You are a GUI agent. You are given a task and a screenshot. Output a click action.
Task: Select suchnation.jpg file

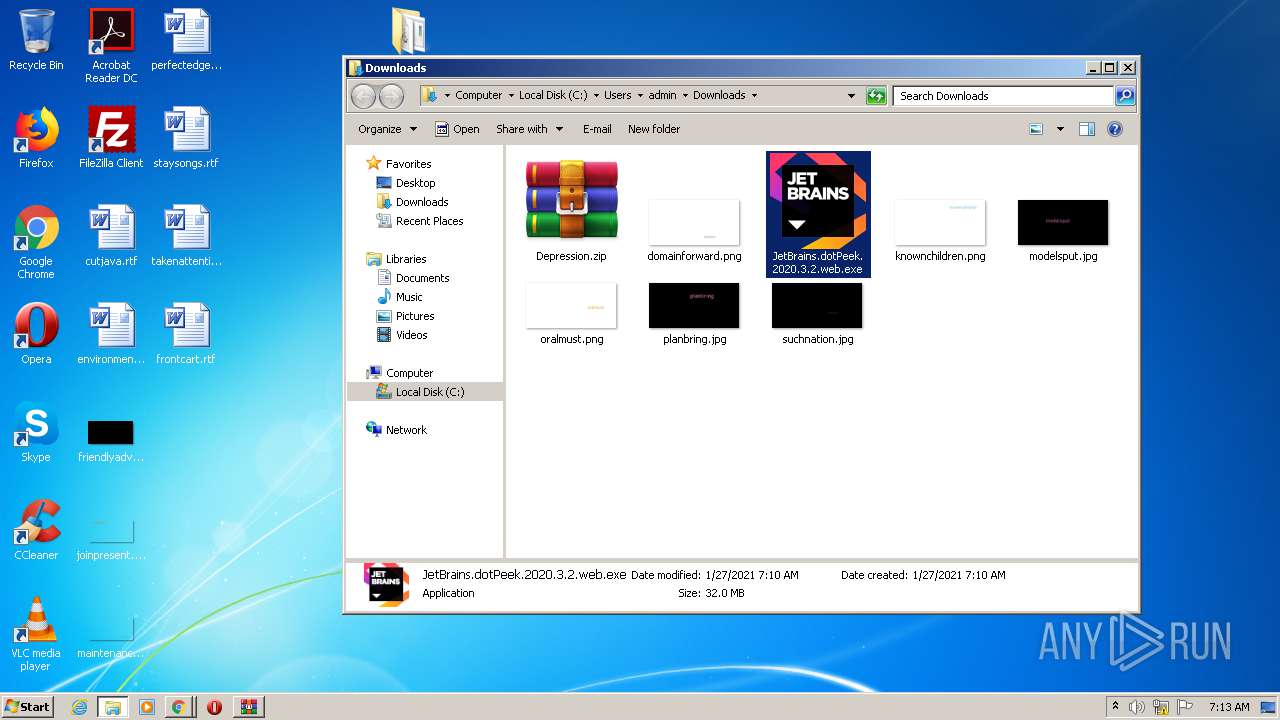(x=817, y=313)
